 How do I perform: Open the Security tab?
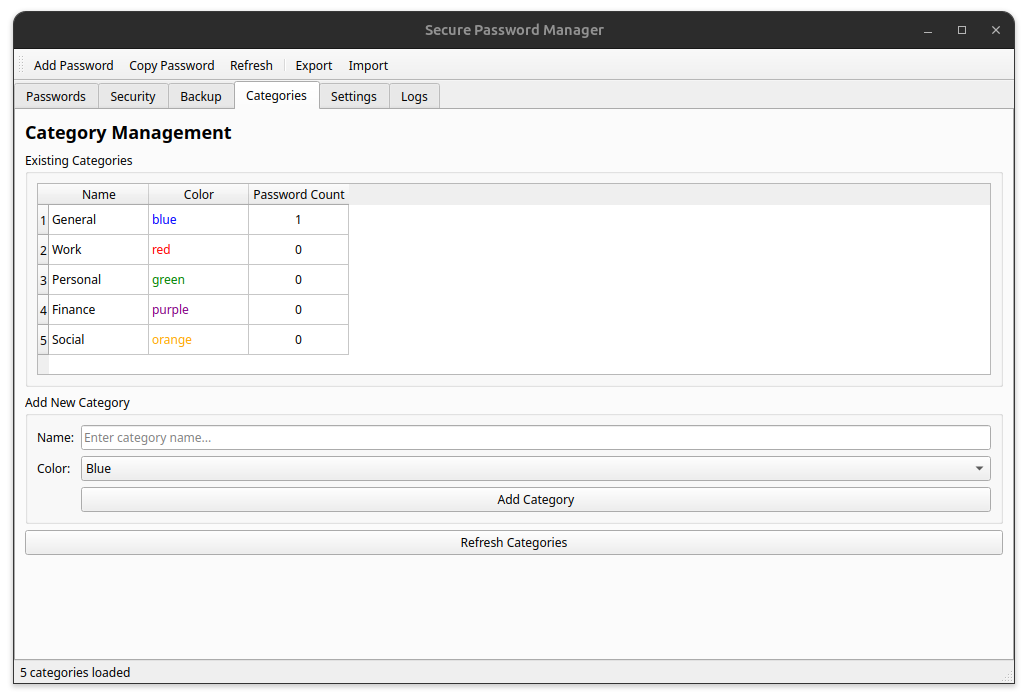coord(132,96)
